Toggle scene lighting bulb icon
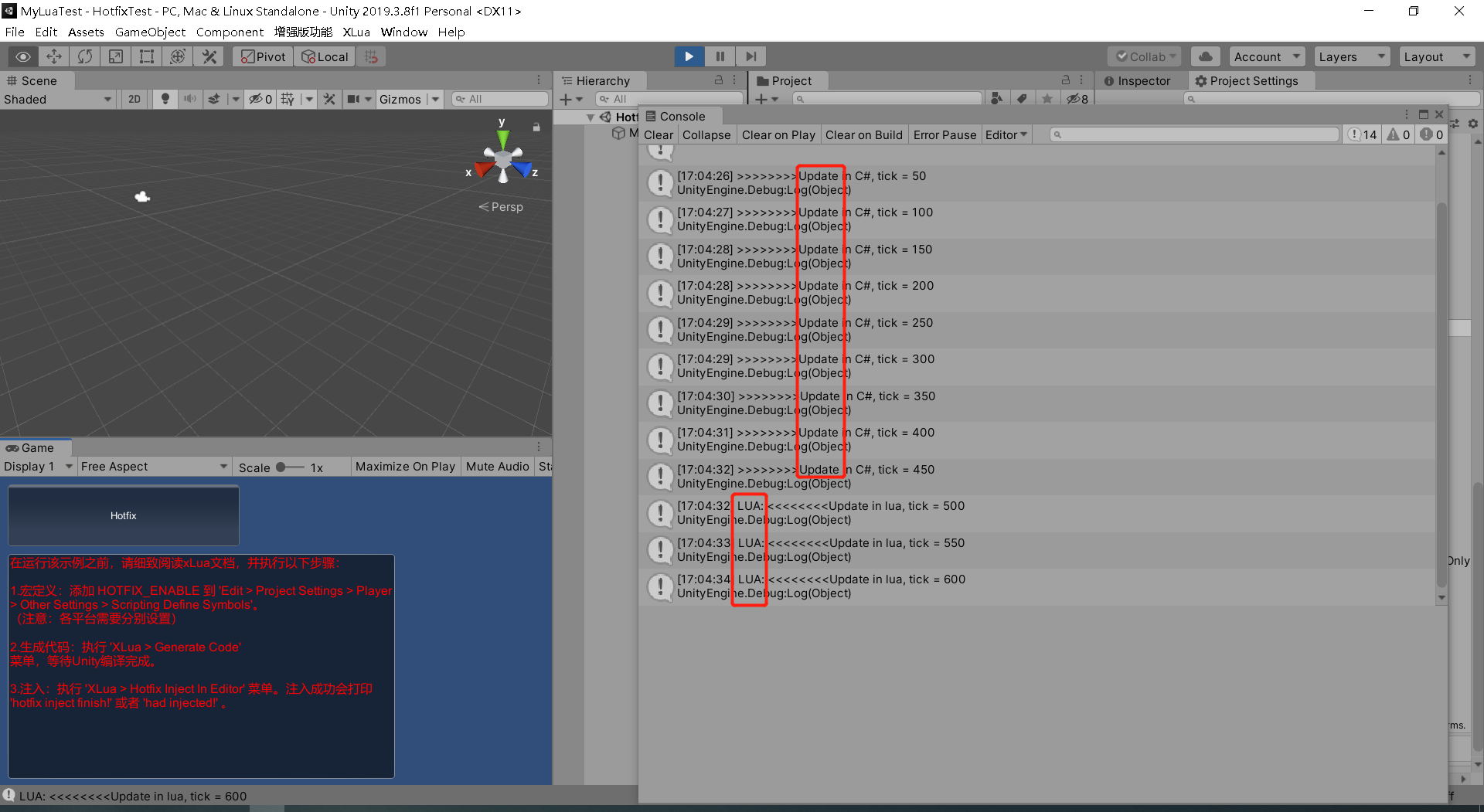This screenshot has height=812, width=1484. (165, 99)
